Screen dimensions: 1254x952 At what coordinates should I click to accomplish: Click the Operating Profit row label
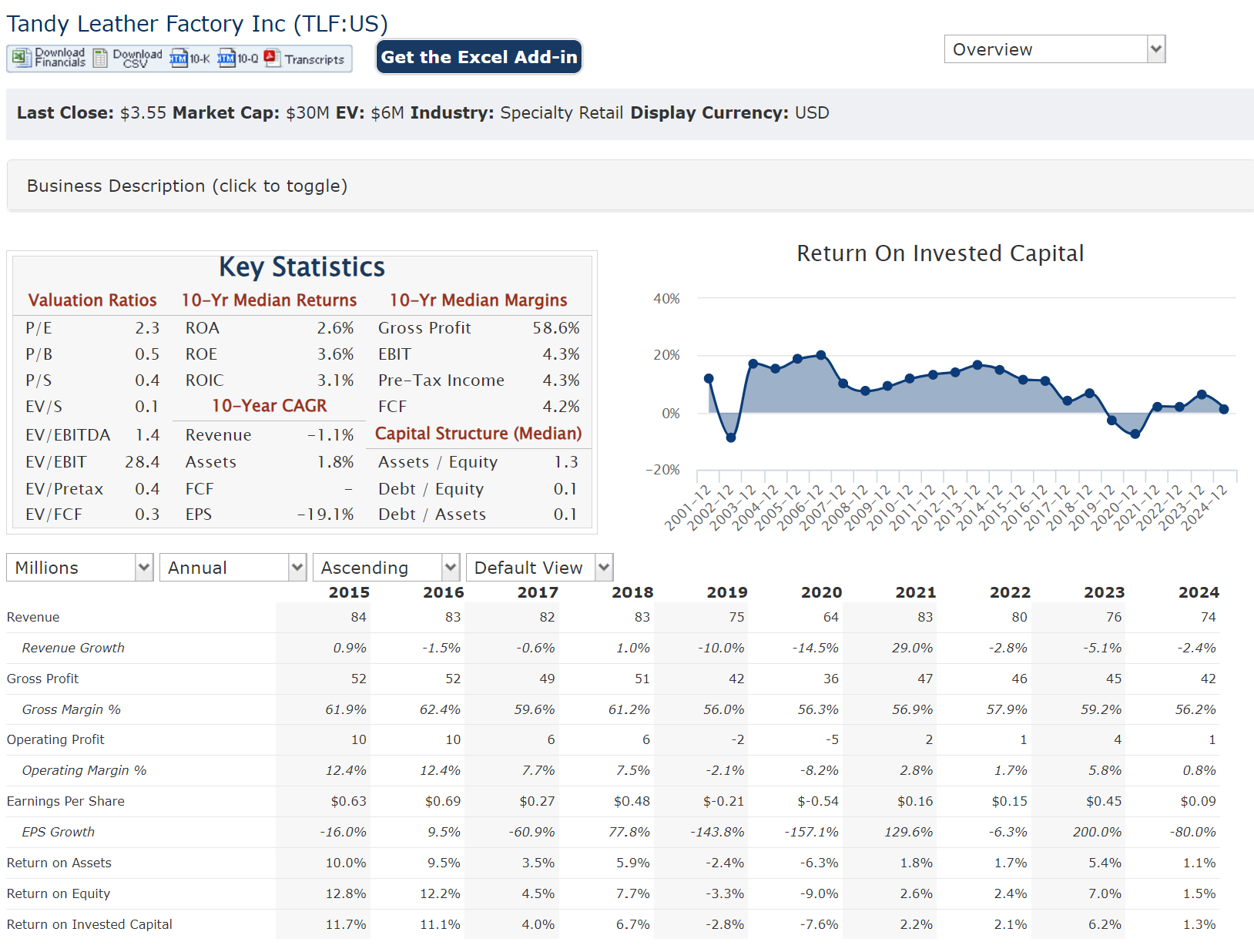(55, 739)
